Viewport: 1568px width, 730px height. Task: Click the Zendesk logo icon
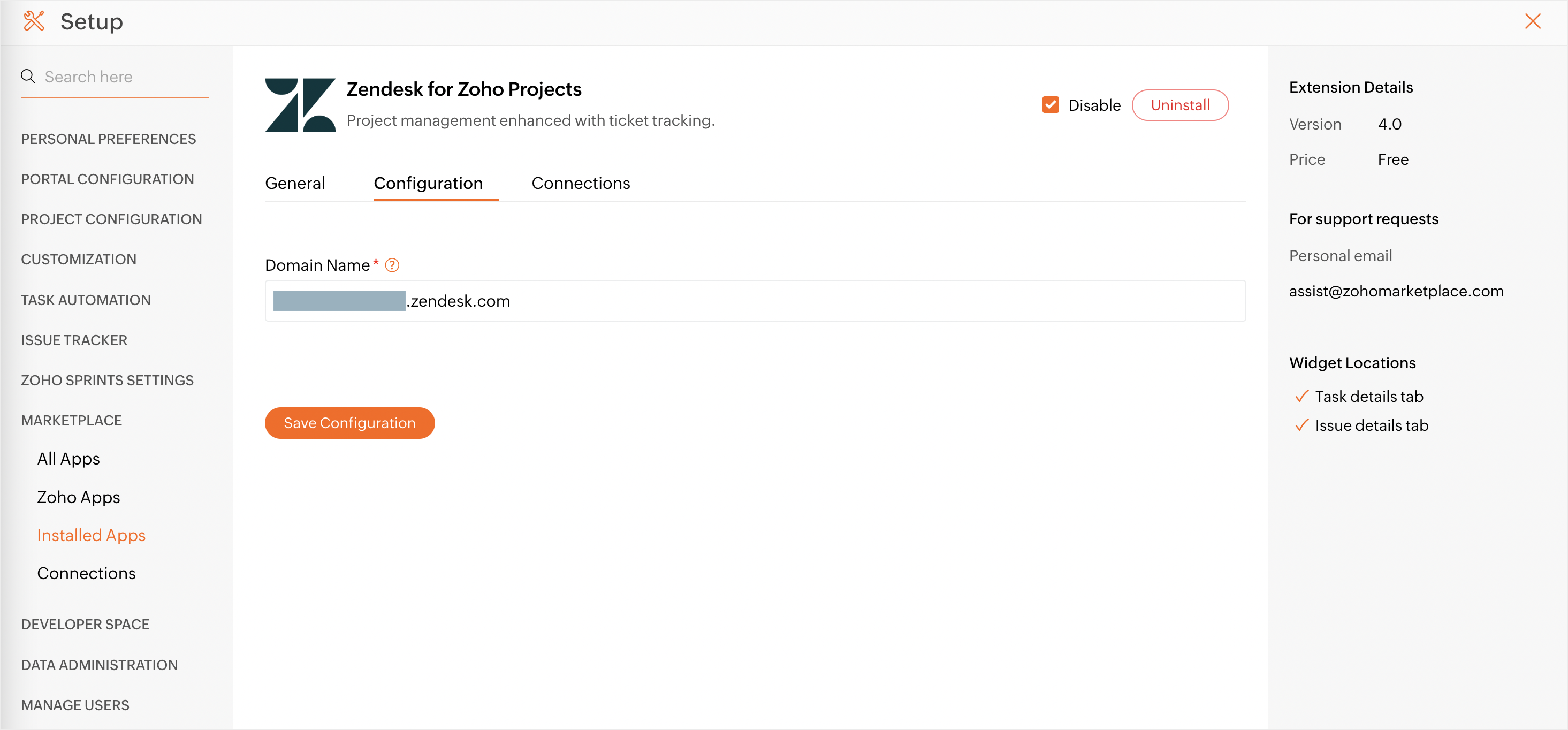pyautogui.click(x=300, y=105)
